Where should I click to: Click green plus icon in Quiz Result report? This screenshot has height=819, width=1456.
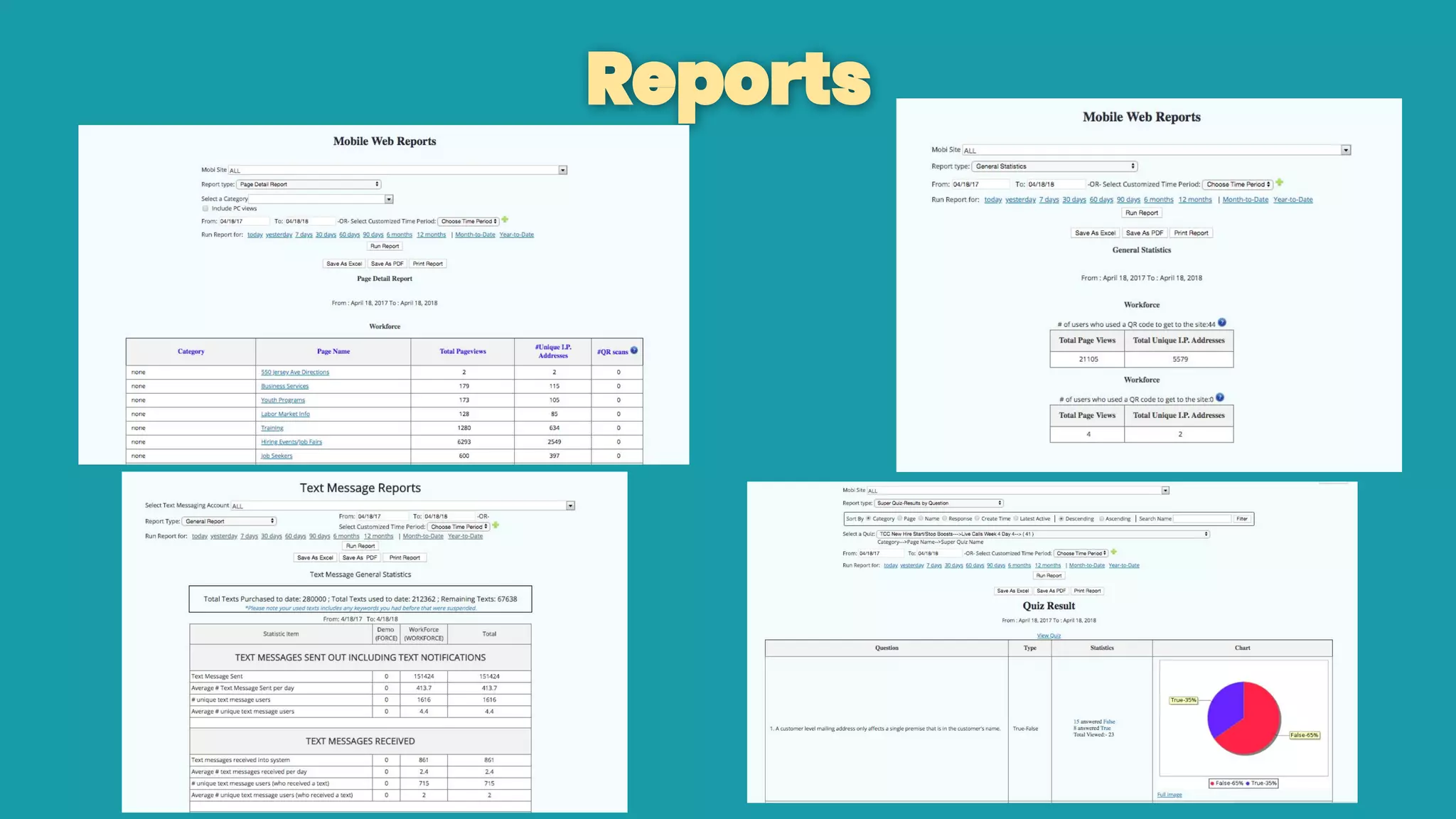coord(1114,552)
